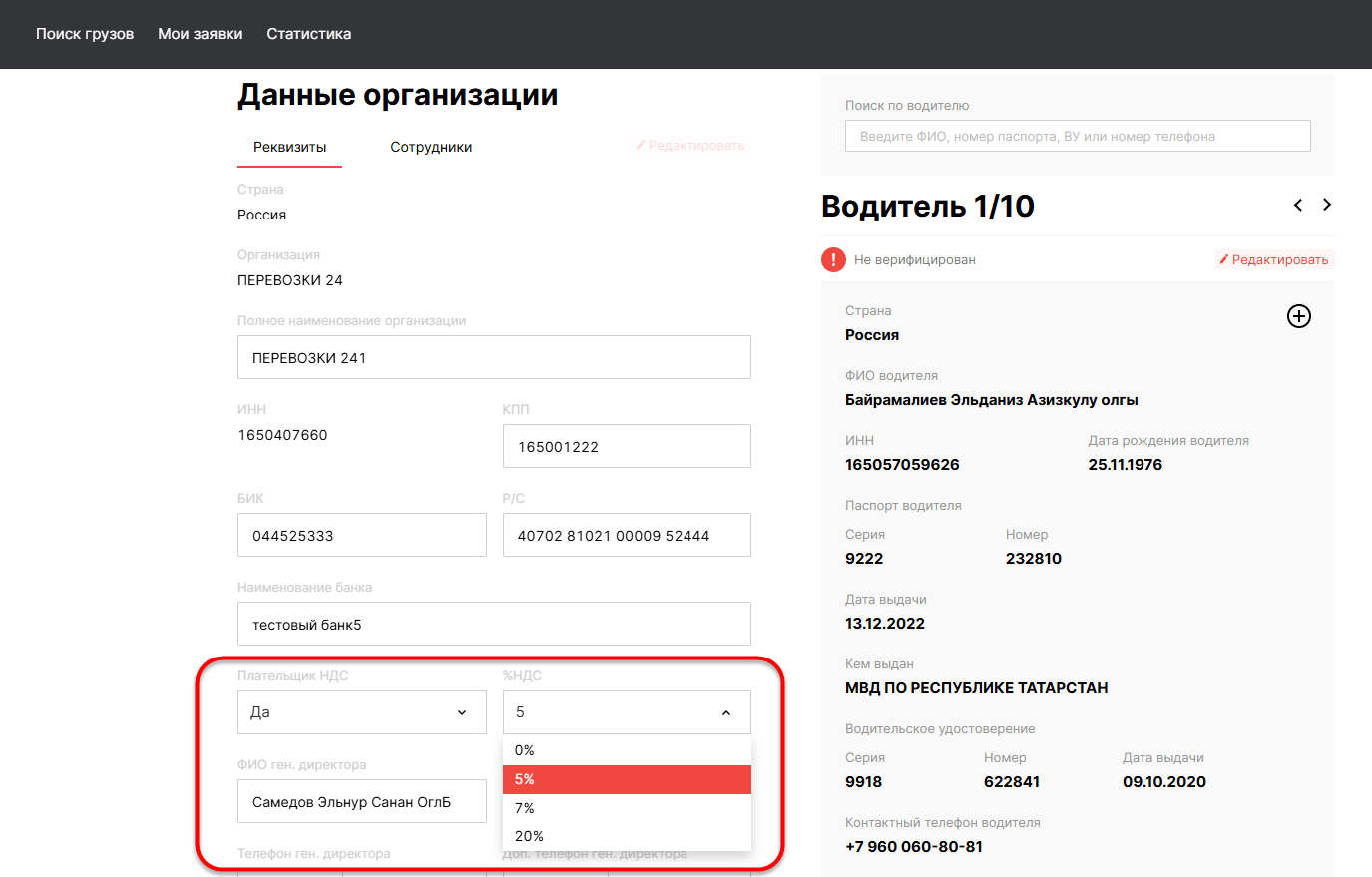This screenshot has height=877, width=1372.
Task: Click the driver search input field
Action: (x=1078, y=136)
